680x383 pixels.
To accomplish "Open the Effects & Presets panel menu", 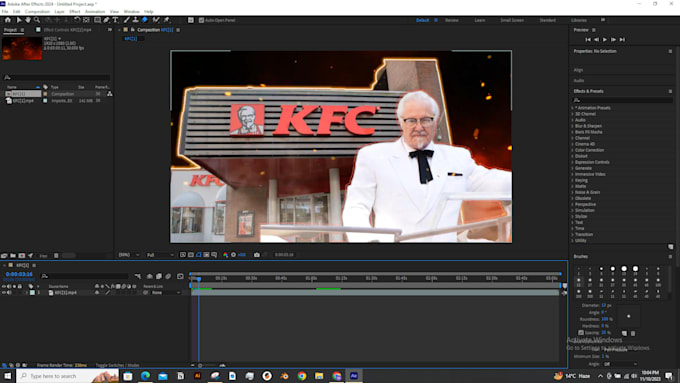I will point(670,91).
